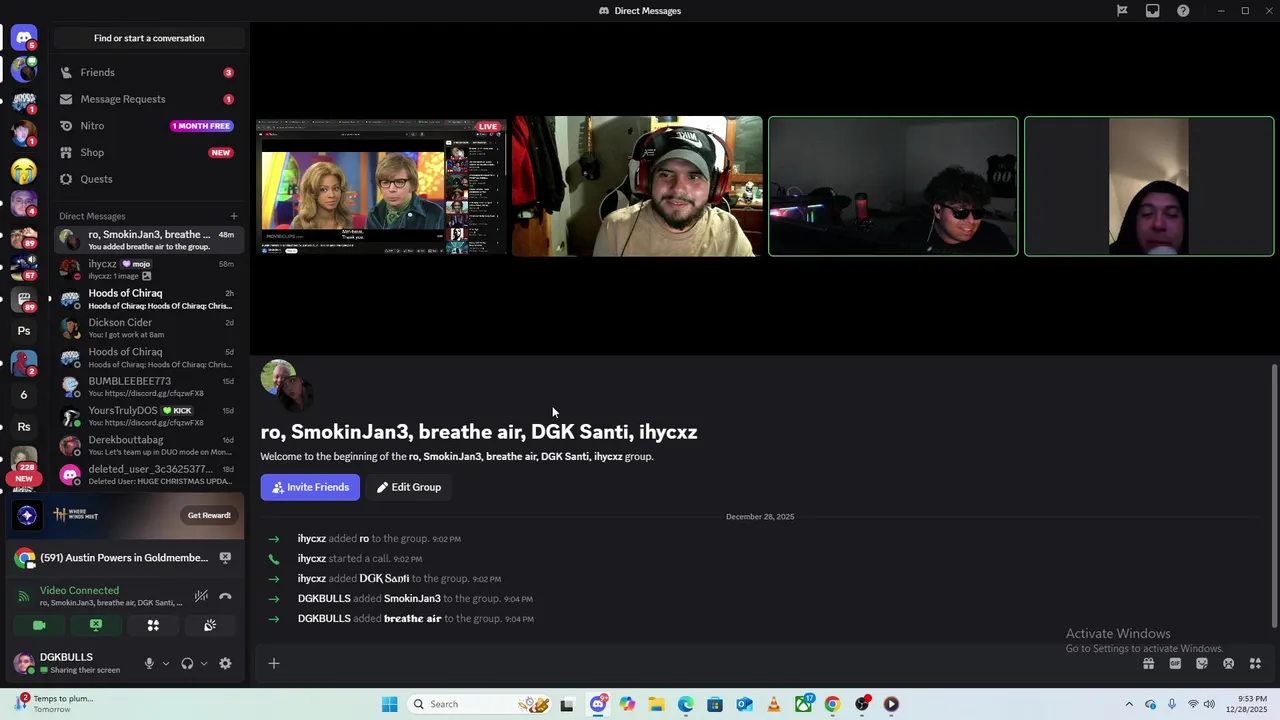The height and width of the screenshot is (720, 1280).
Task: Open the Help icon in title bar
Action: tap(1183, 11)
